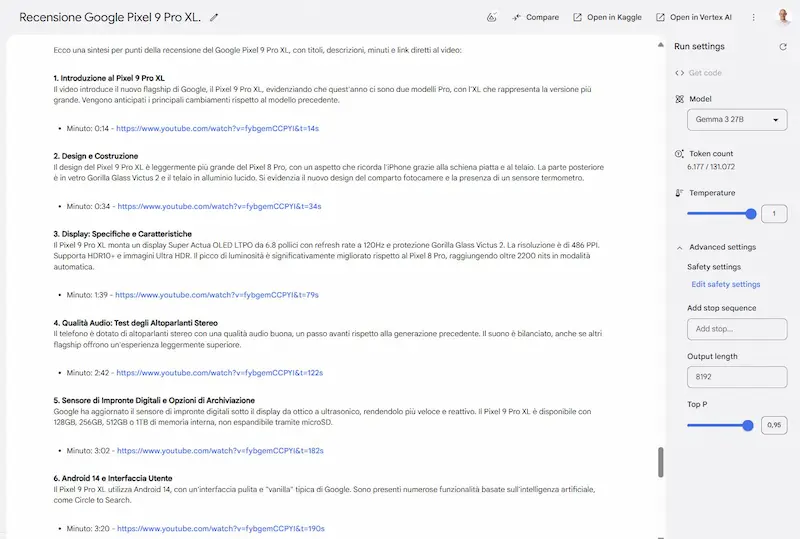
Task: Click the Temperature thermometer icon
Action: tap(679, 193)
